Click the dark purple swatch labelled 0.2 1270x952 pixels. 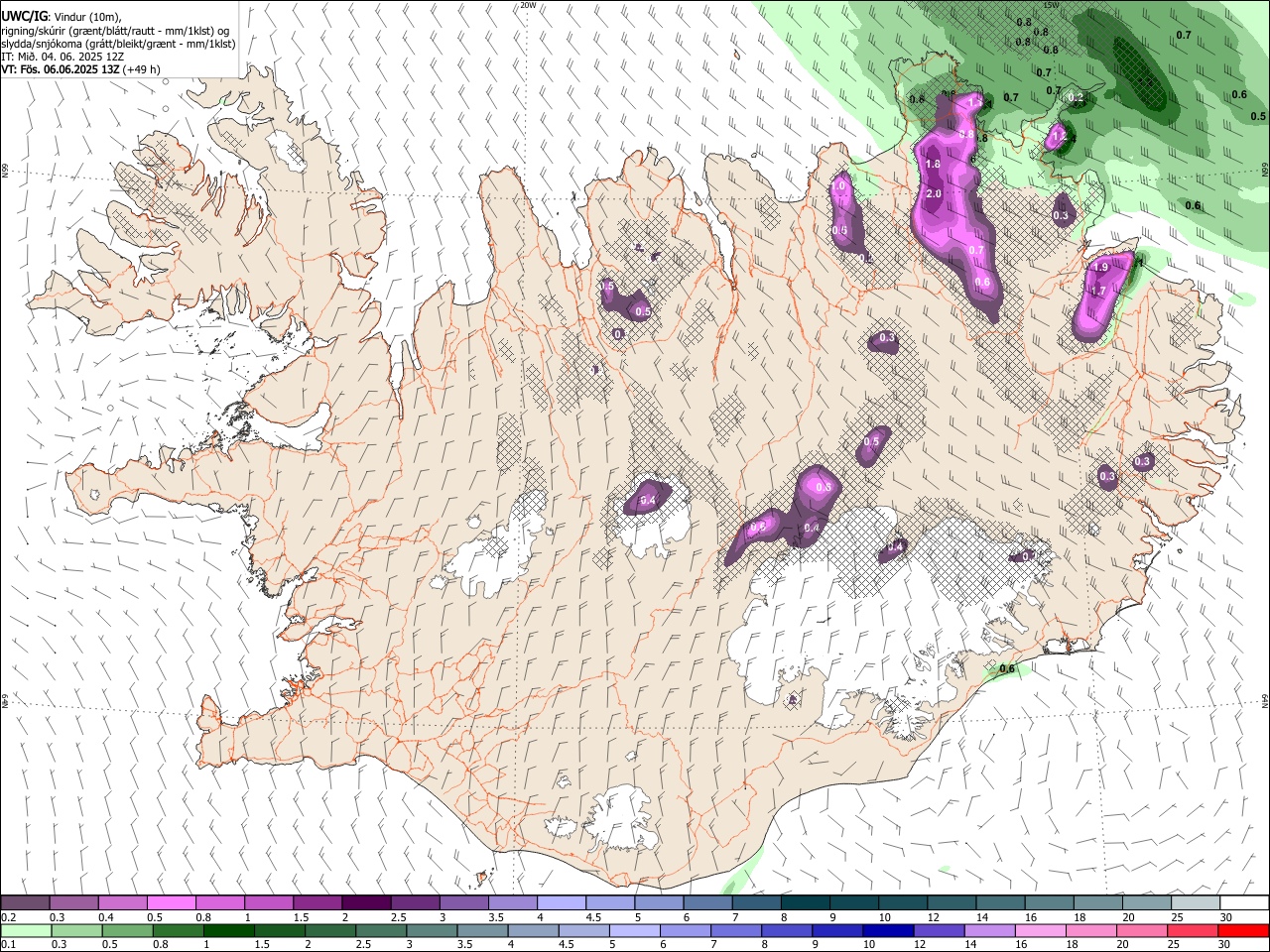[25, 903]
